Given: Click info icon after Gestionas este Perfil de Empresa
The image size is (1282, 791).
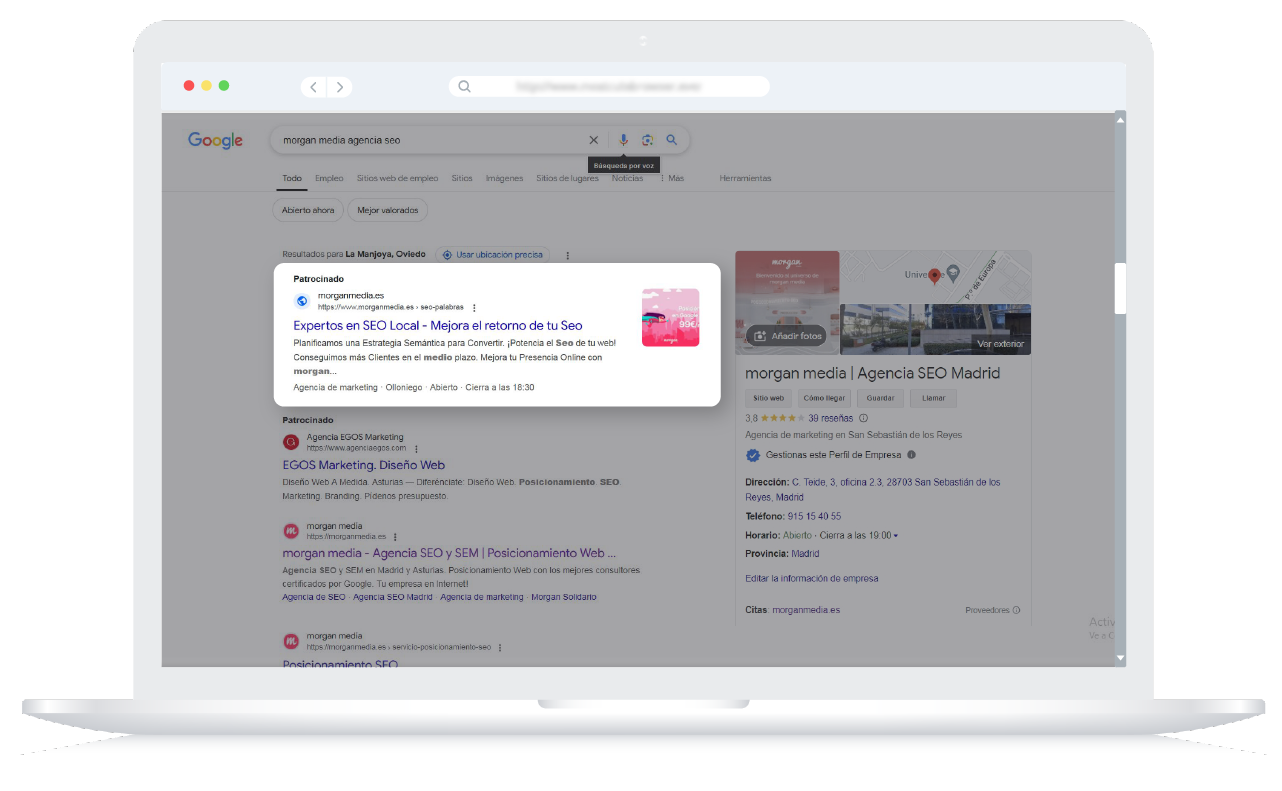Looking at the screenshot, I should [x=911, y=455].
